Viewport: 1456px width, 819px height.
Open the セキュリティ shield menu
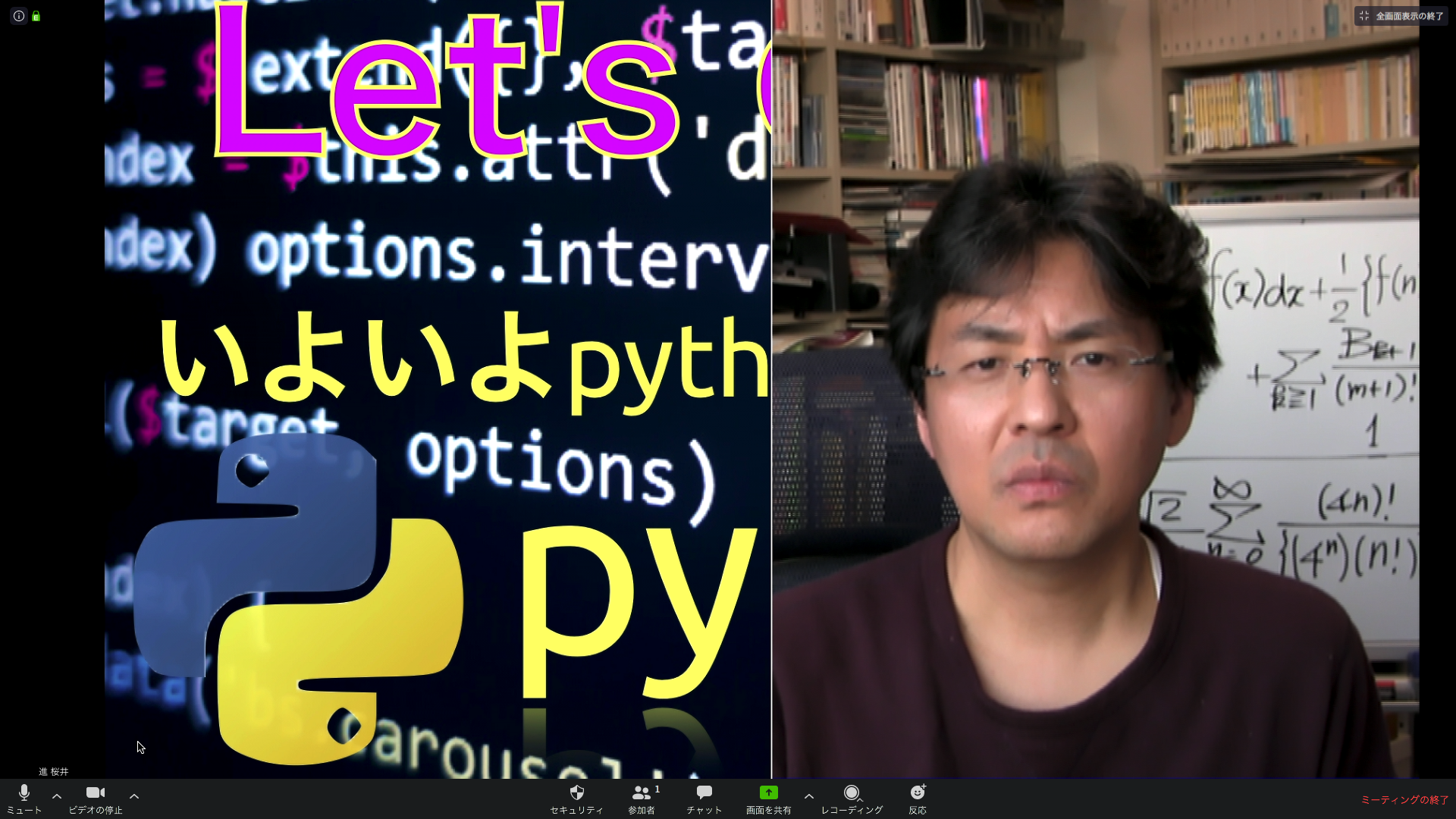(576, 799)
